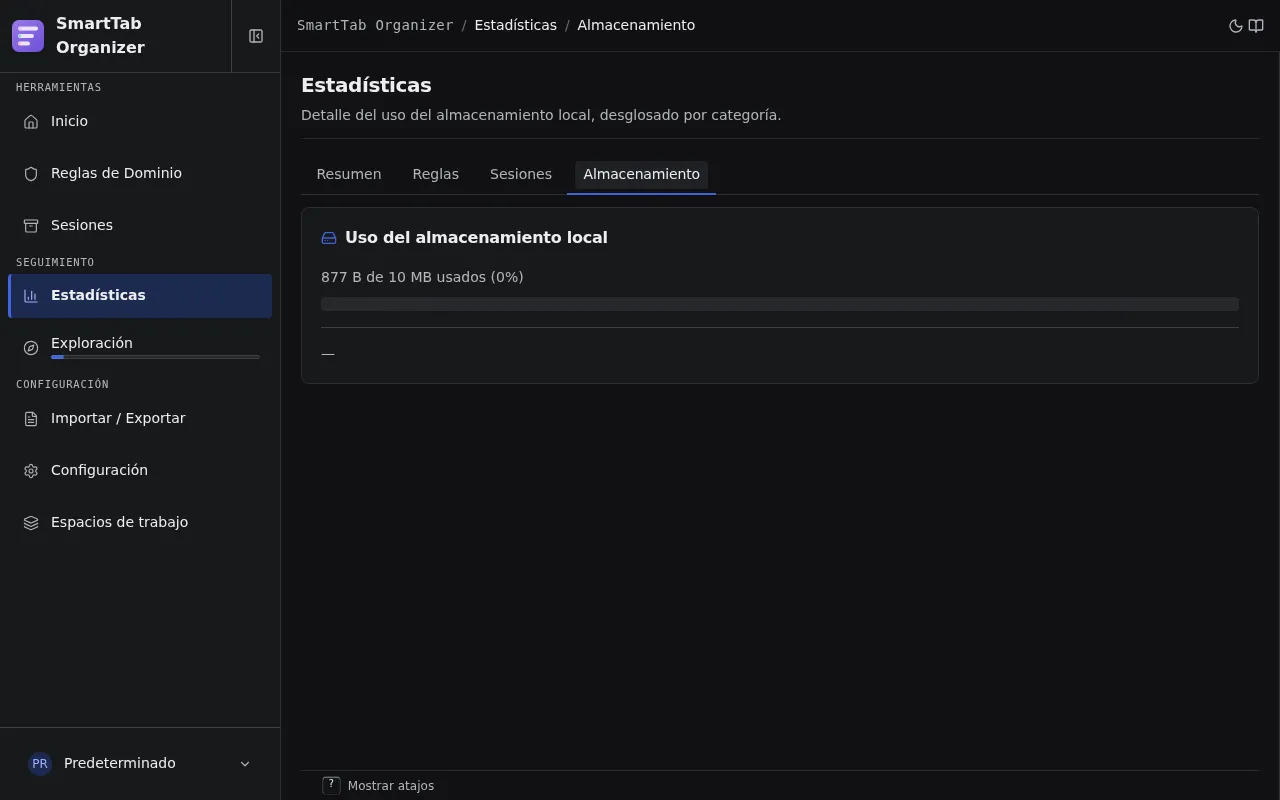Expand the Predeterminado profile chevron

[245, 764]
